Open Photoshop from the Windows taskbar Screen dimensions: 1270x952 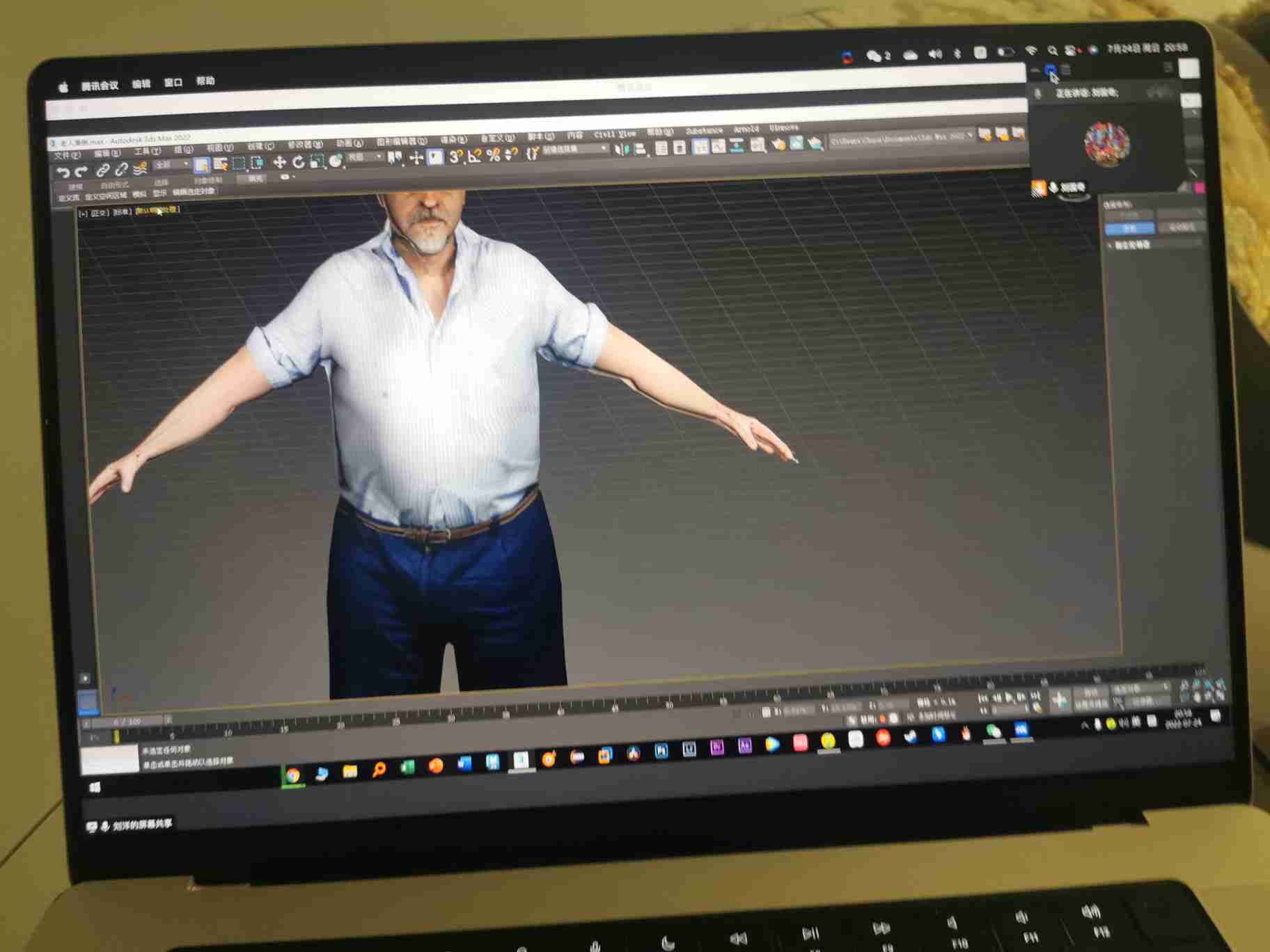661,751
